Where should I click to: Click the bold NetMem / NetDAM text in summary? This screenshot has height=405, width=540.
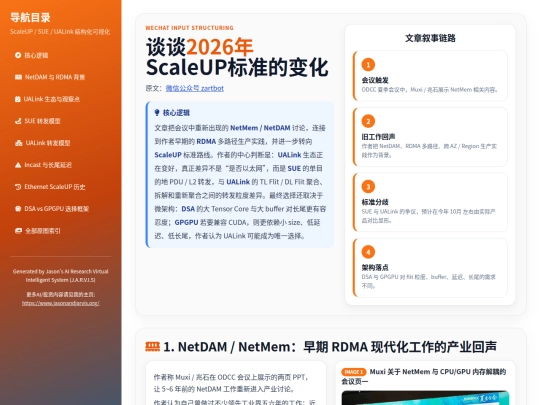coord(260,128)
